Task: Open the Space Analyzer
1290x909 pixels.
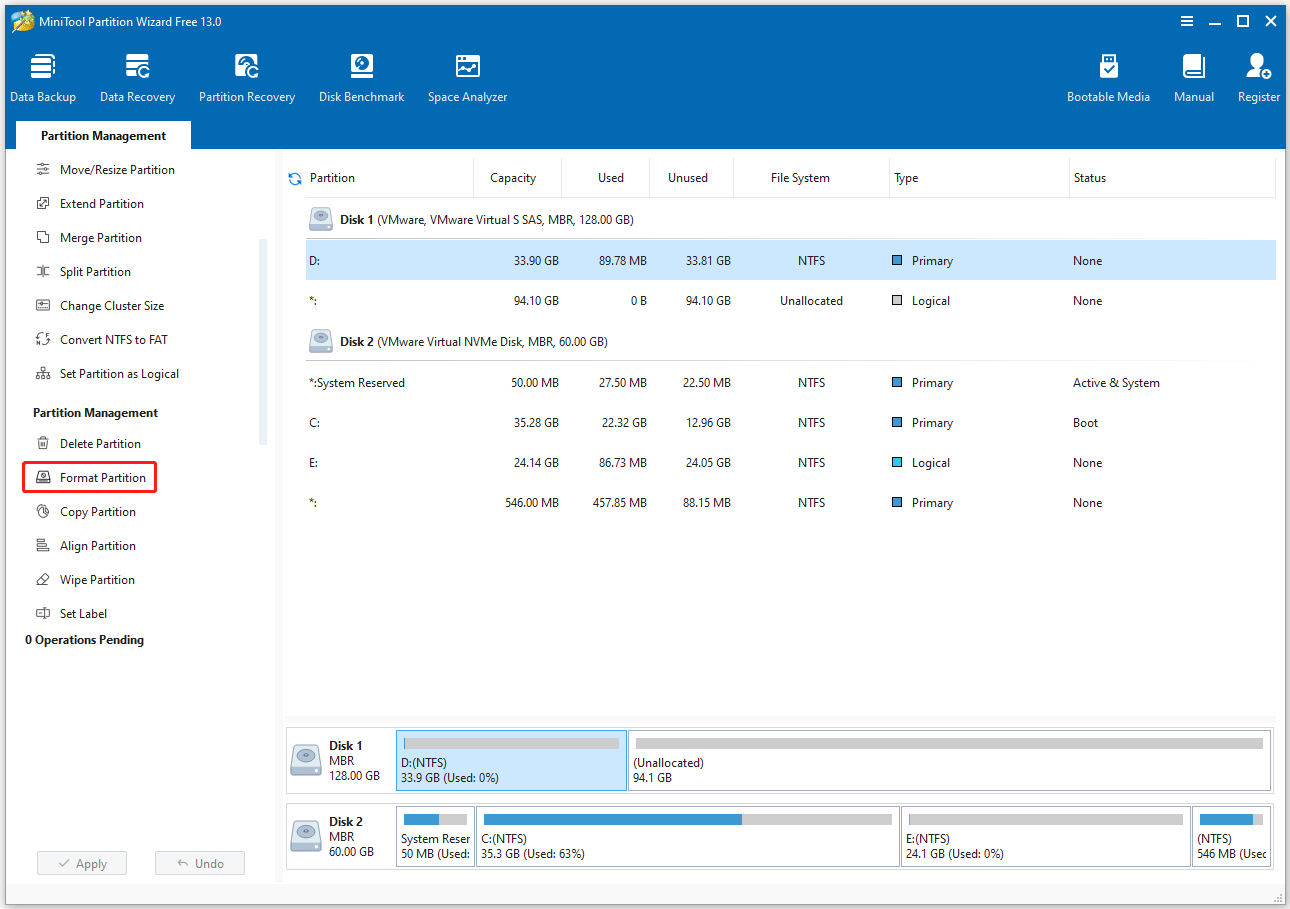Action: click(x=467, y=77)
